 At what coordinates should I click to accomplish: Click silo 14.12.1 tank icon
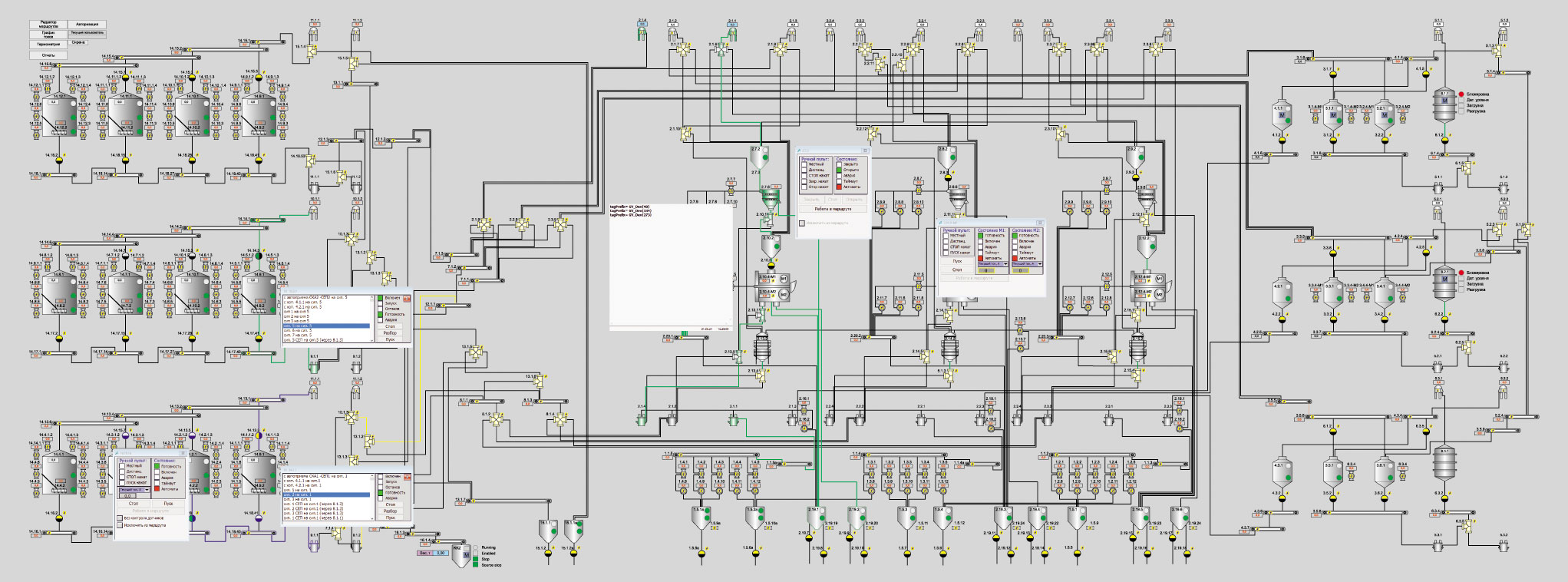(59, 114)
